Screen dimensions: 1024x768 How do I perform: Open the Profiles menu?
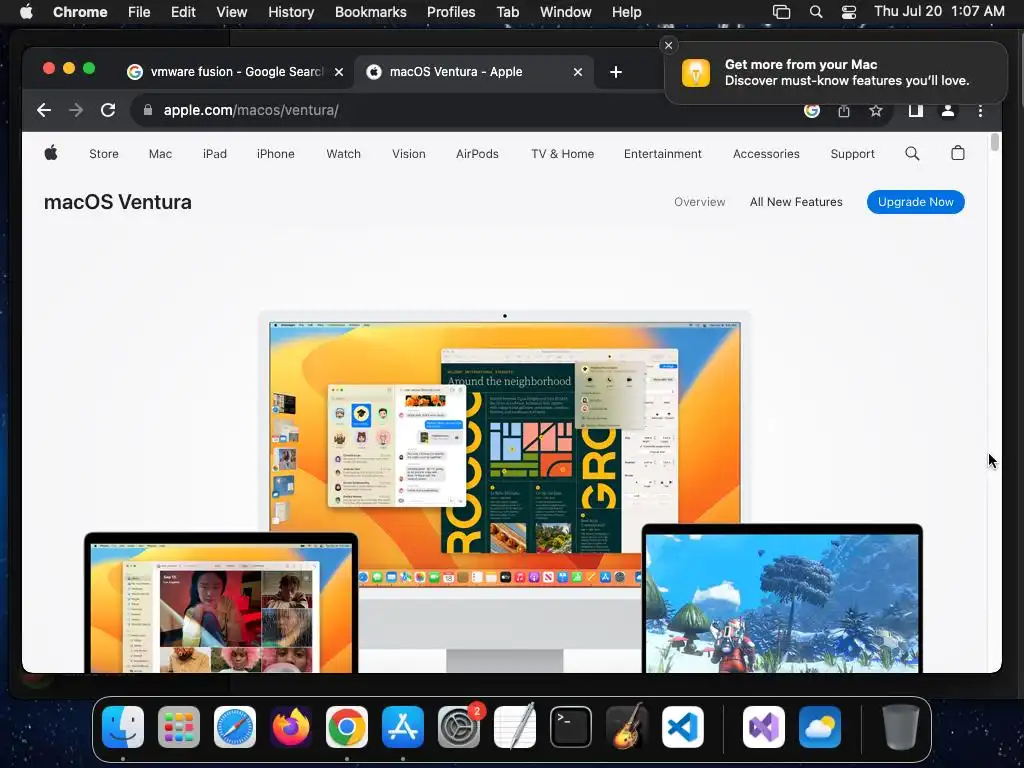point(451,12)
